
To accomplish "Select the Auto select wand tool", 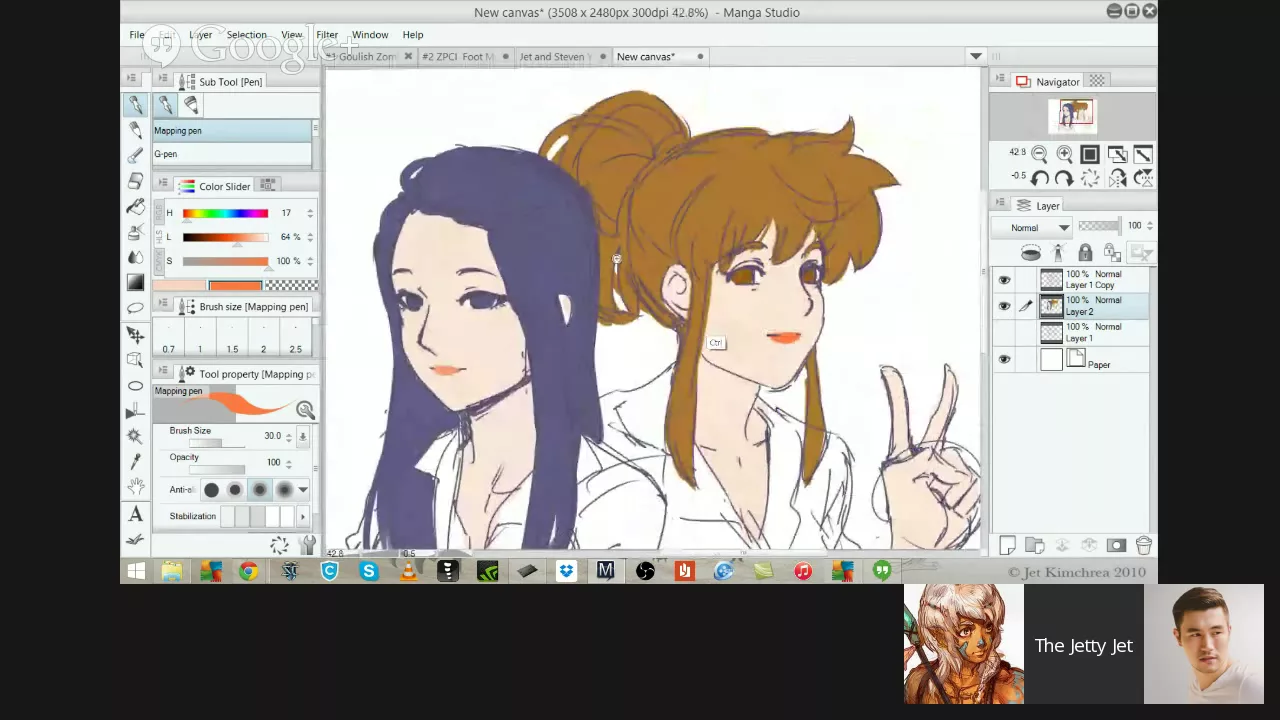I will tap(135, 437).
